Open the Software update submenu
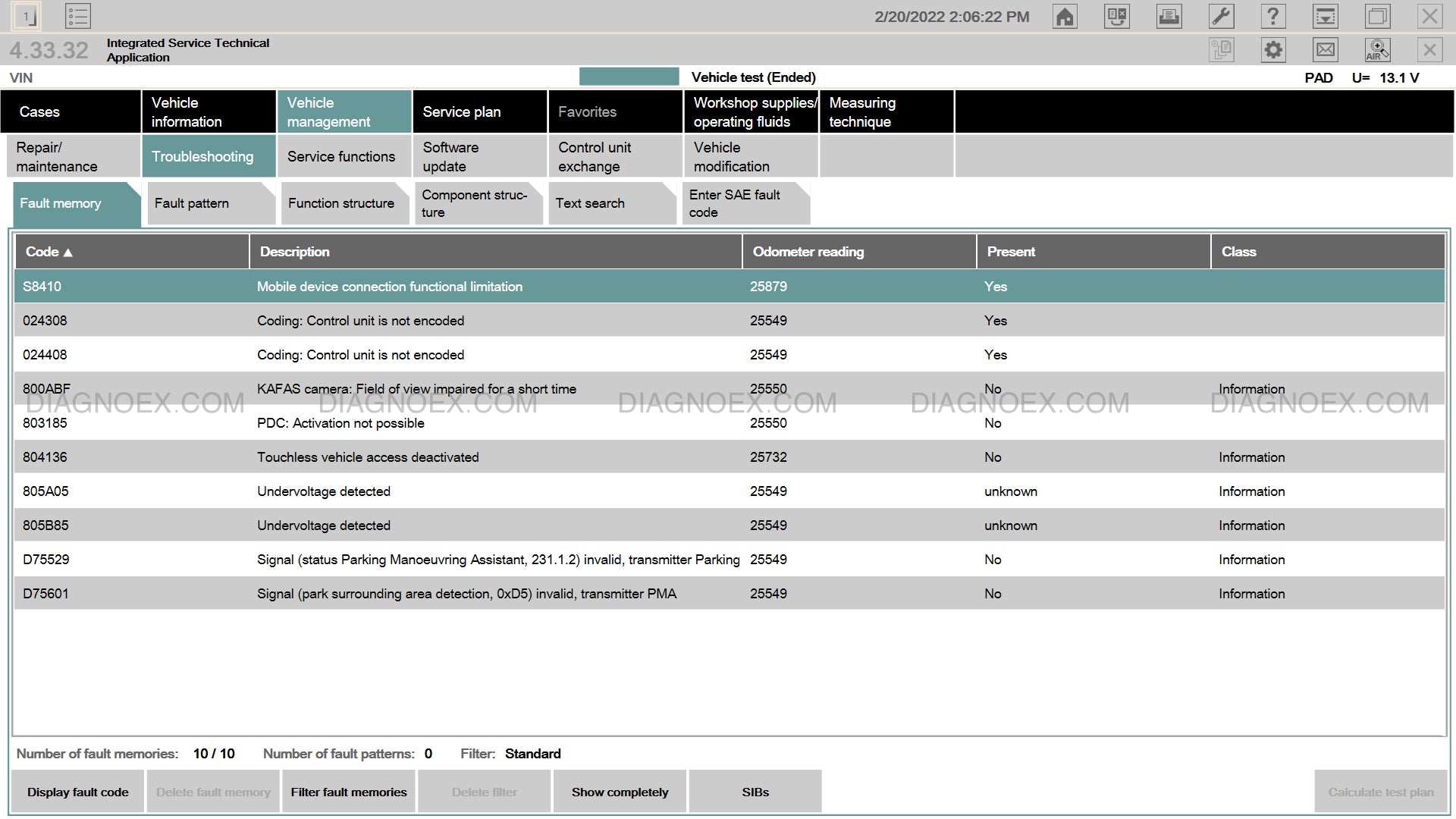The height and width of the screenshot is (819, 1456). (x=480, y=156)
